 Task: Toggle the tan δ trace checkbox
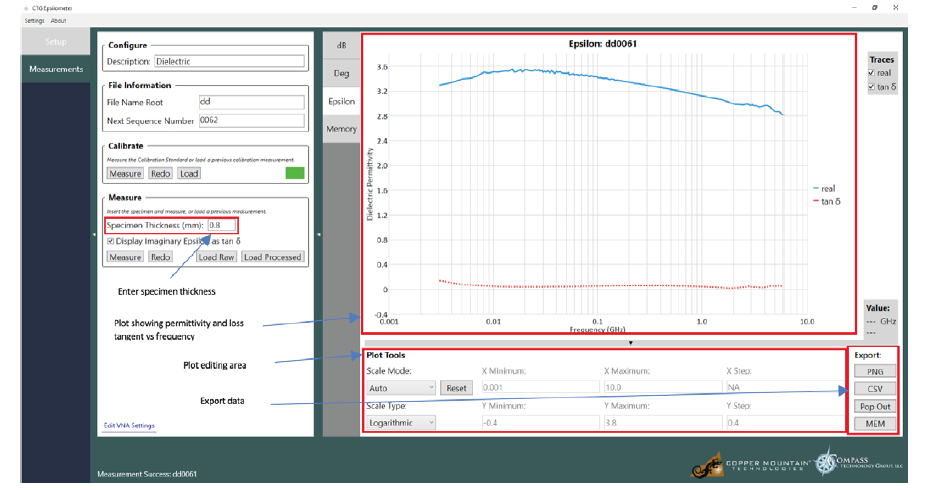point(872,87)
